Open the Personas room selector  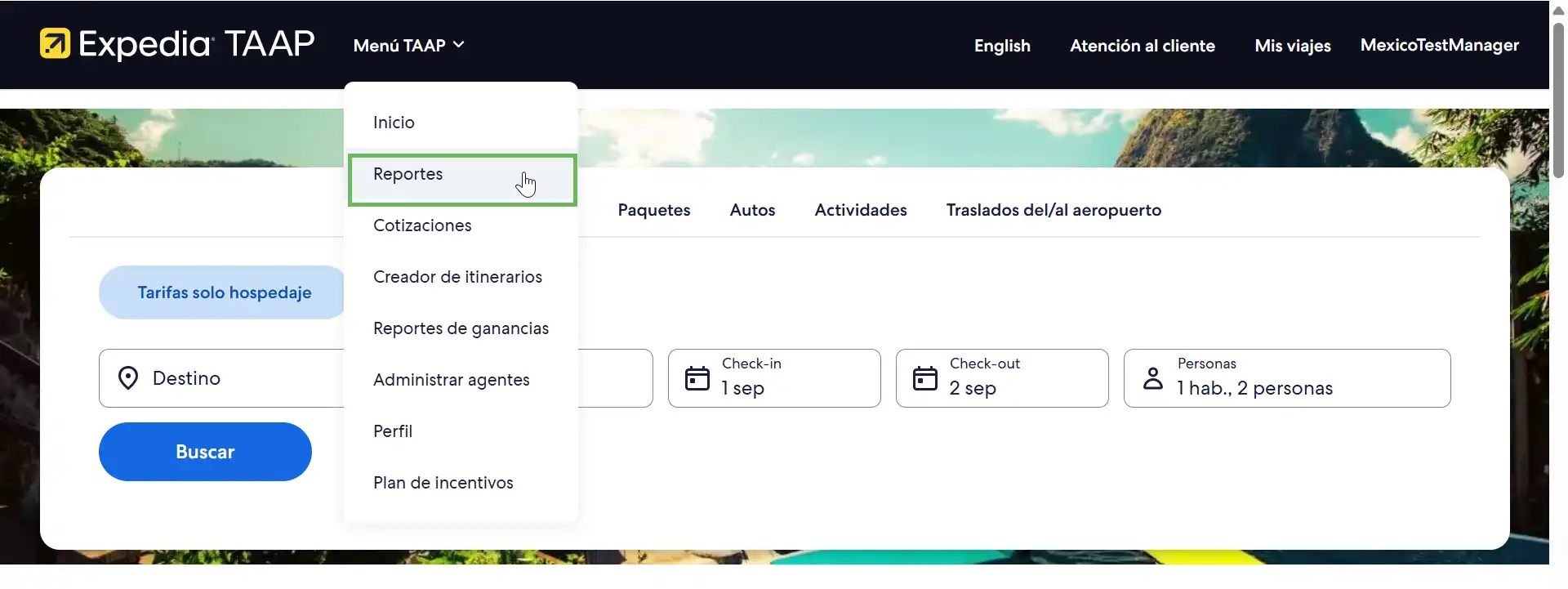click(1286, 378)
